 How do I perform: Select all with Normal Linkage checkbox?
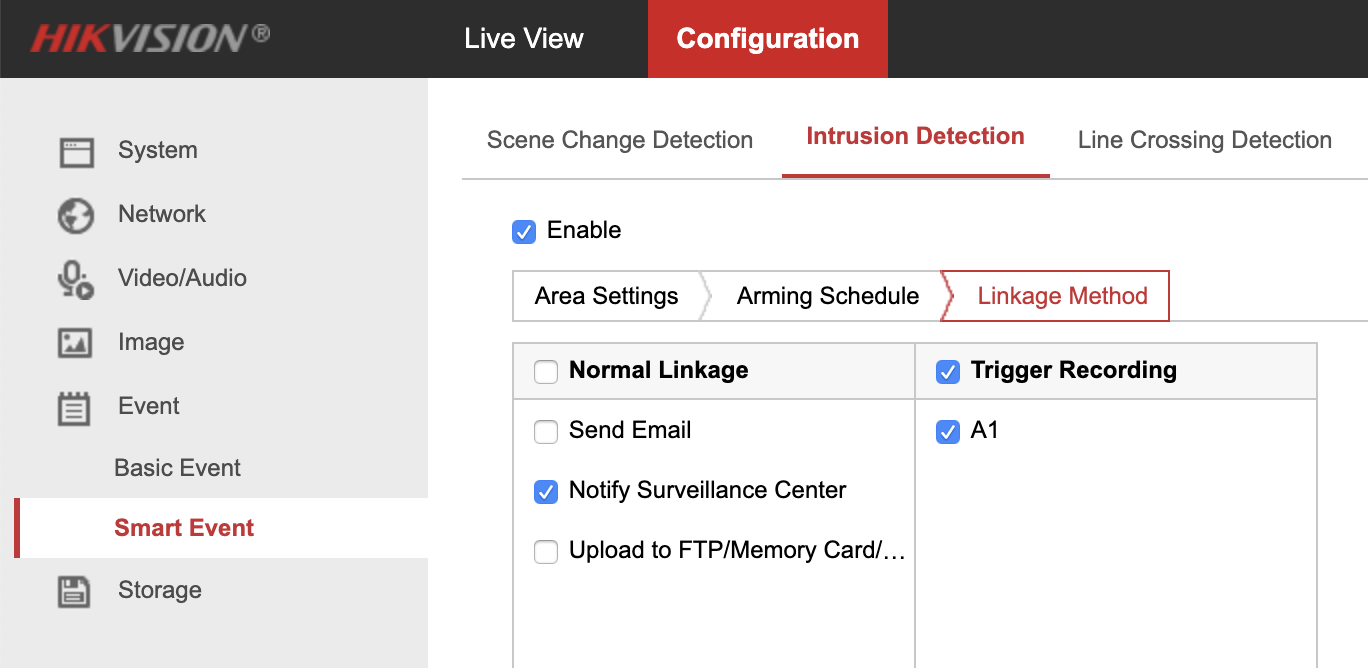pyautogui.click(x=546, y=371)
